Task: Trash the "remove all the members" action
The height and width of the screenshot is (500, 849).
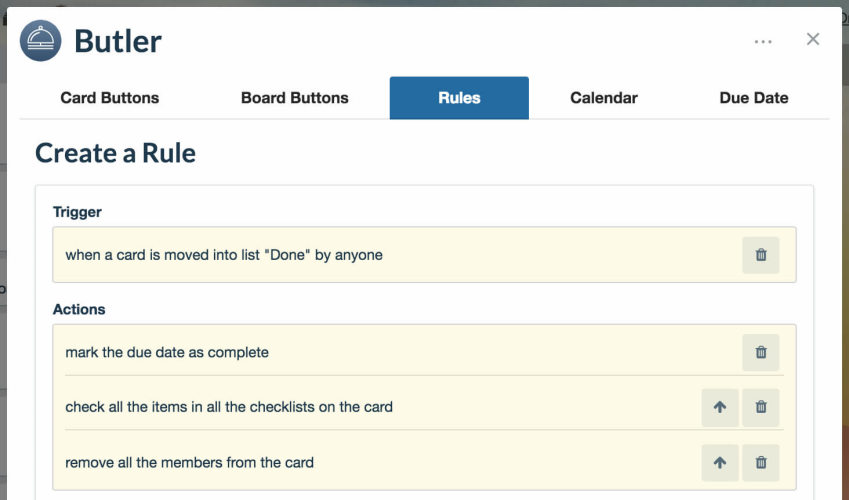Action: pyautogui.click(x=761, y=463)
